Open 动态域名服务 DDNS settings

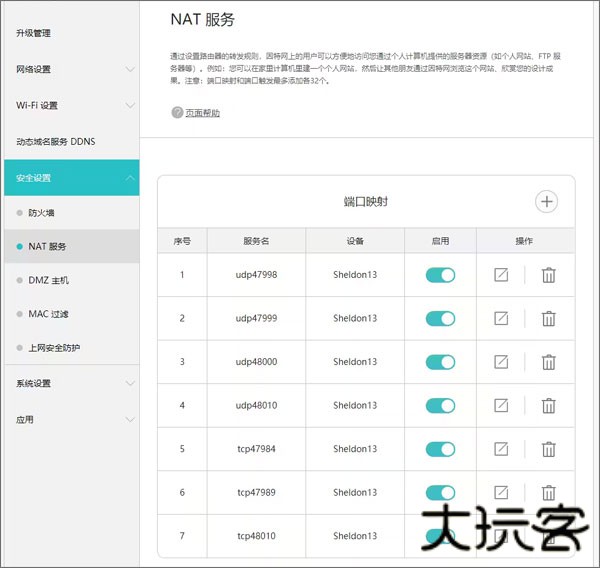56,142
